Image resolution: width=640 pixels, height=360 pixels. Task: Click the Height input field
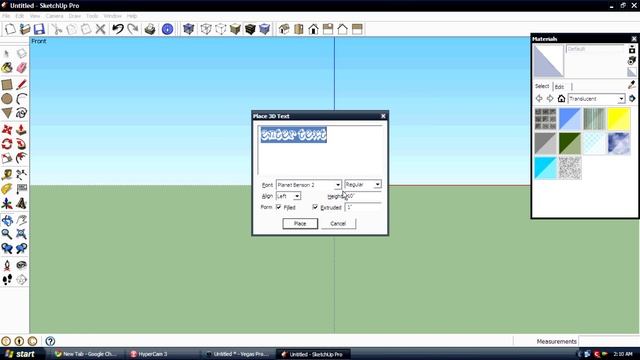(363, 196)
